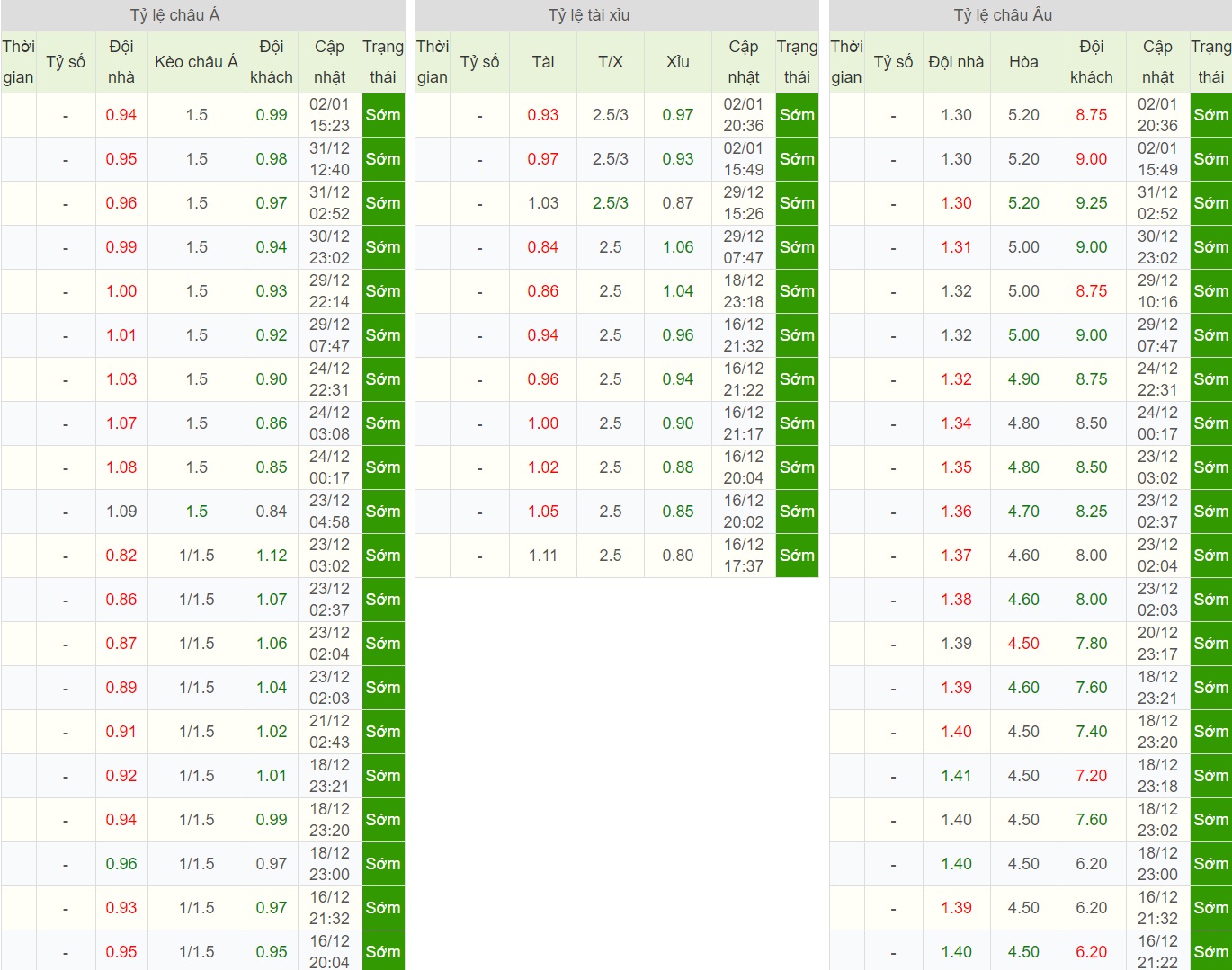Viewport: 1232px width, 970px height.
Task: Select 24/12 03:08 update time in Asian table
Action: pos(329,423)
